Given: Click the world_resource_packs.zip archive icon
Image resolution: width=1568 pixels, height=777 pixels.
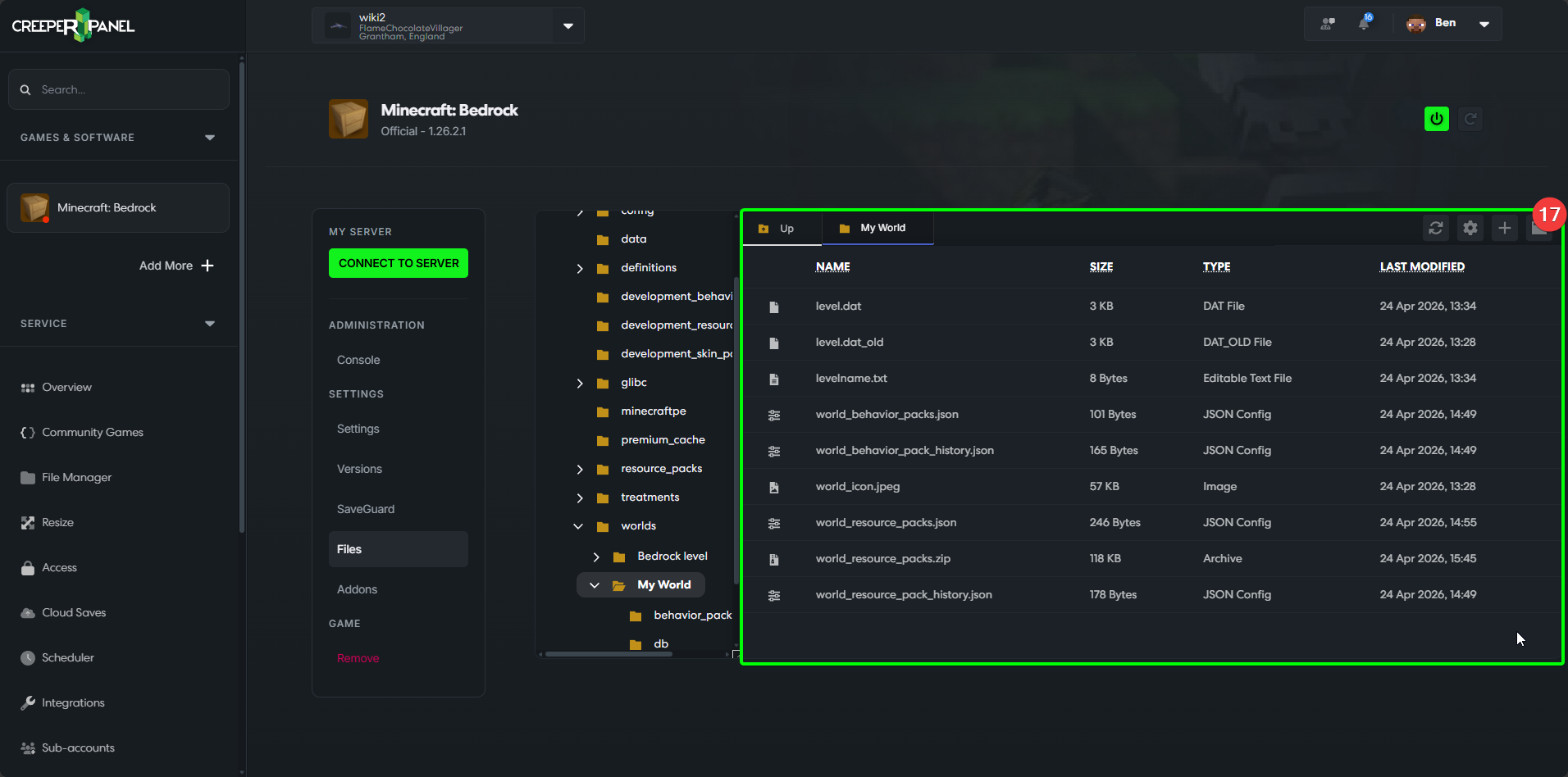Looking at the screenshot, I should pos(773,559).
